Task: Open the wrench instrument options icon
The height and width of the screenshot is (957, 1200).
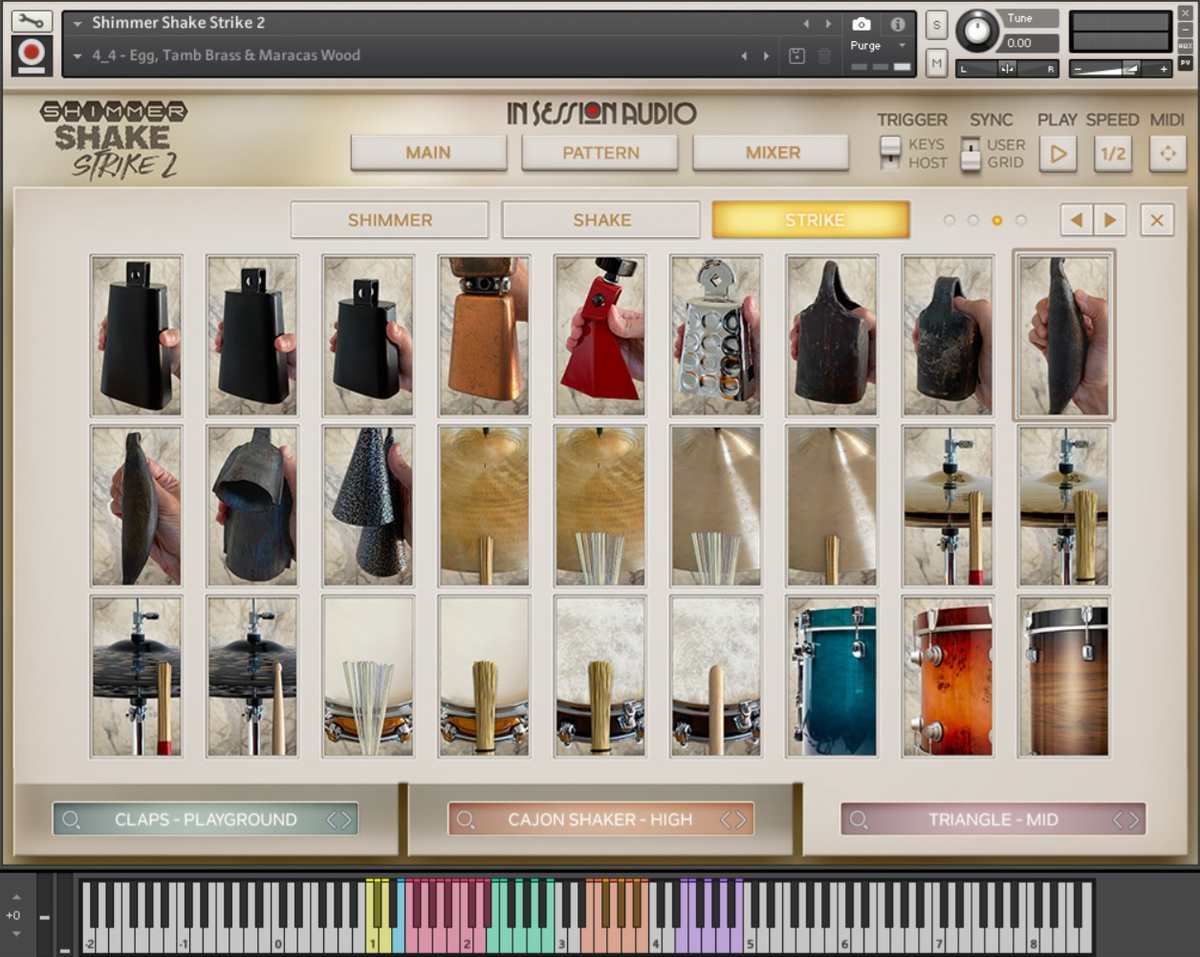Action: tap(32, 21)
